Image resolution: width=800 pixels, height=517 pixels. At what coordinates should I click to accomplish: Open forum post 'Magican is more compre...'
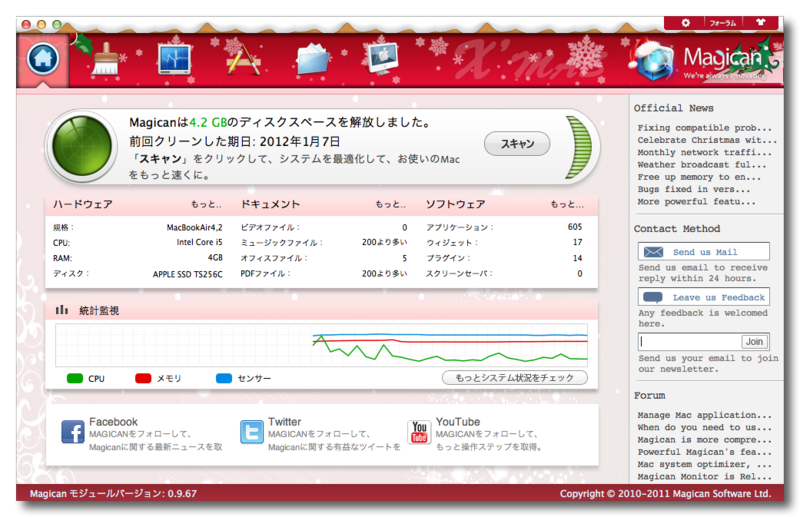[x=705, y=439]
